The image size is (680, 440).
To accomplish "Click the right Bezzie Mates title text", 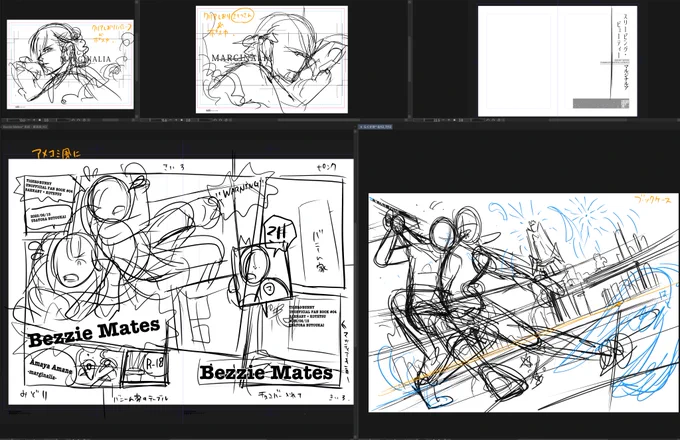I will [266, 373].
